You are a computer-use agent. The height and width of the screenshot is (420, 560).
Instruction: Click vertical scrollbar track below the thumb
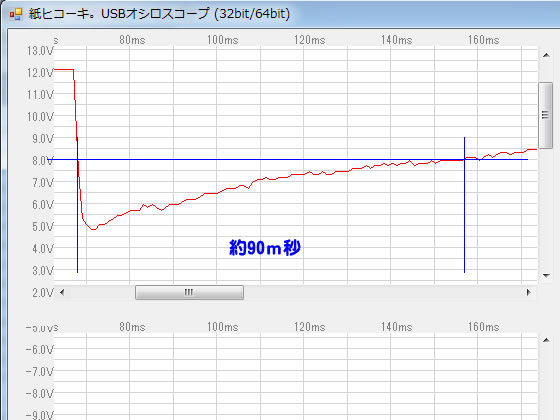point(545,208)
